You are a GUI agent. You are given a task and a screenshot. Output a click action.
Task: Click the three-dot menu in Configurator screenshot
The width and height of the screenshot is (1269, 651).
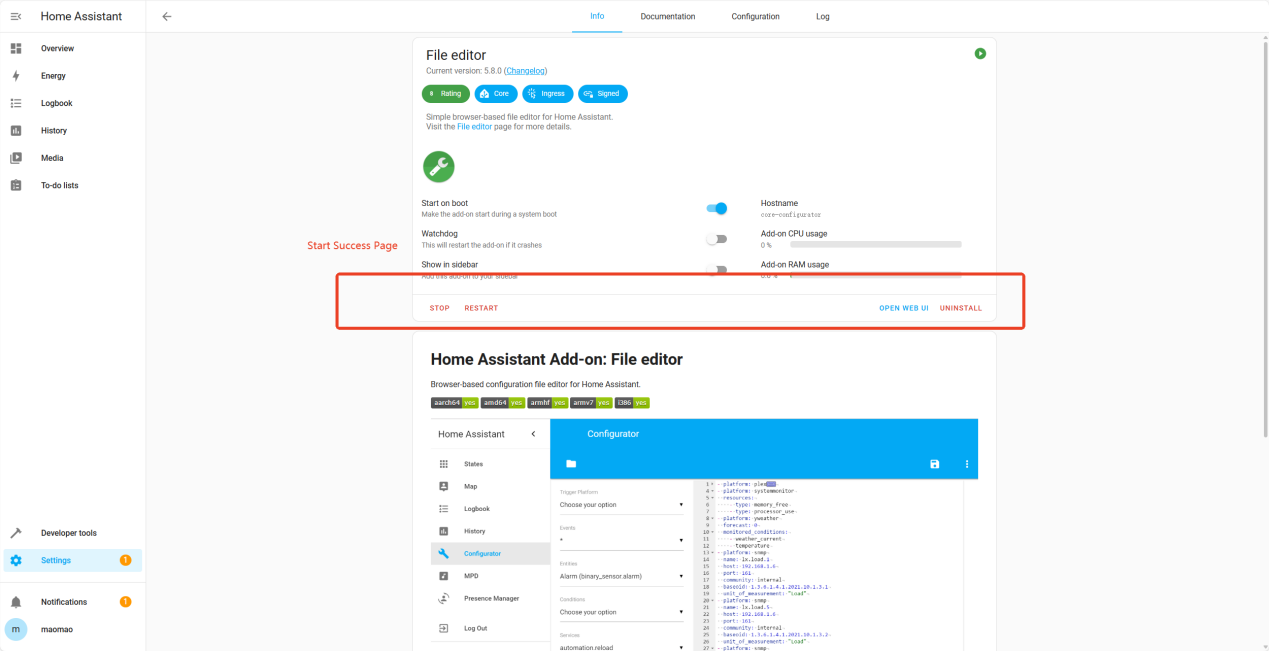(967, 464)
